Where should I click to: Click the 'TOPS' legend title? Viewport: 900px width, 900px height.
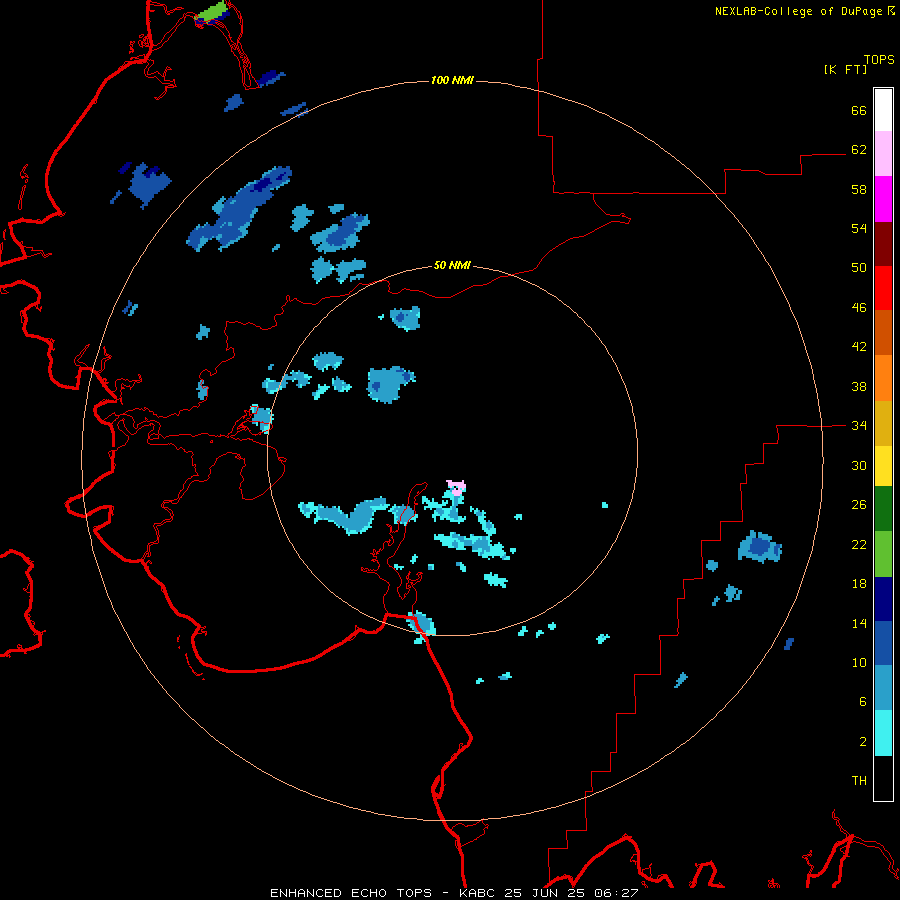[x=879, y=60]
